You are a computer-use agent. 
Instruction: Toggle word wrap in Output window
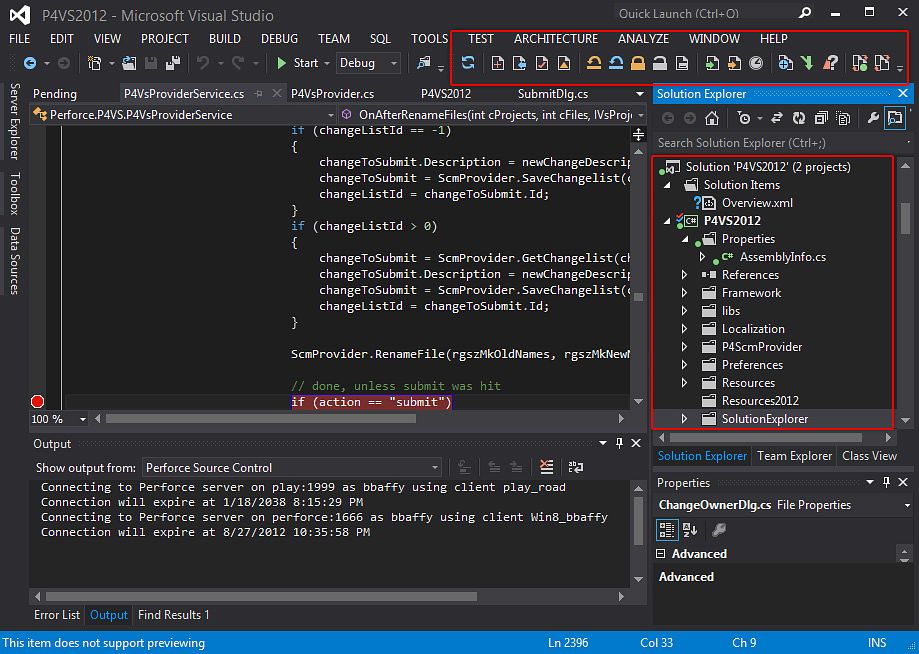(575, 467)
